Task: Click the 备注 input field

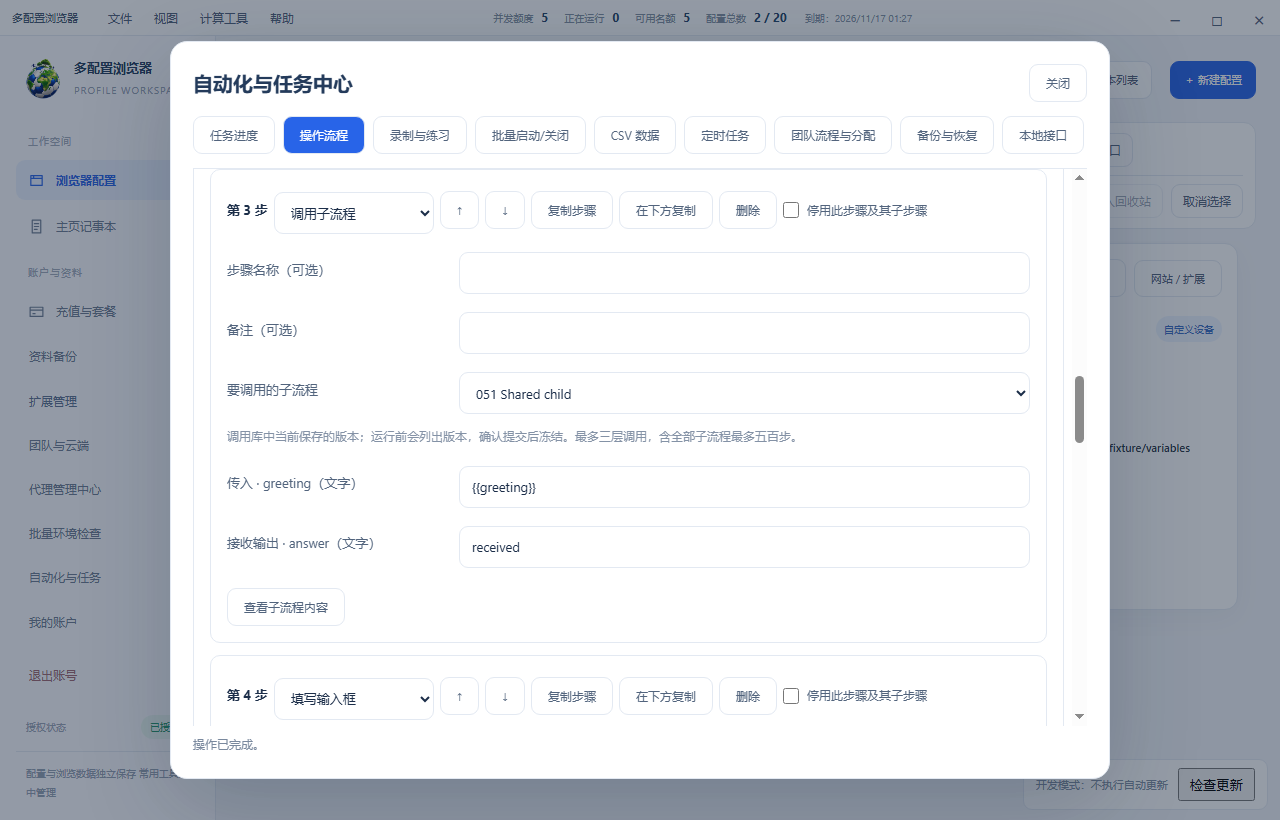Action: coord(744,333)
